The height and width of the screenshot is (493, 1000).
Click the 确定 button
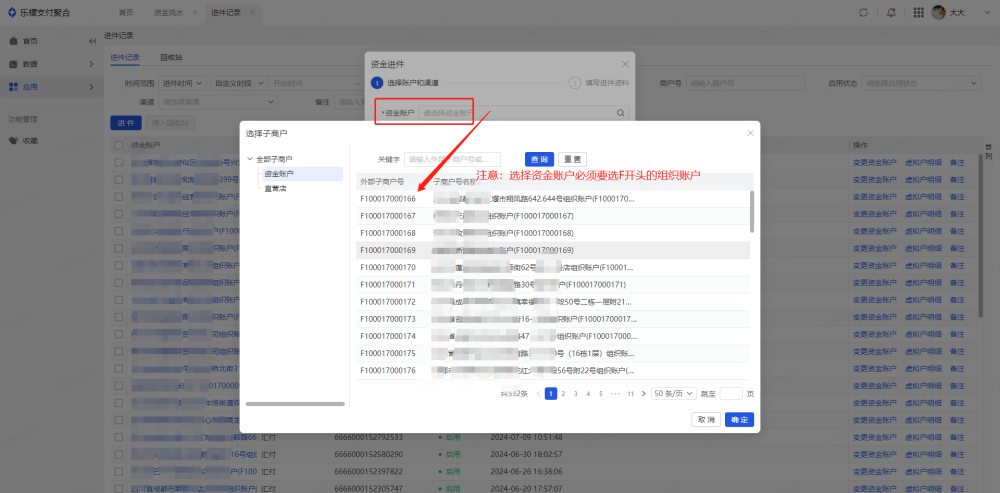[739, 420]
